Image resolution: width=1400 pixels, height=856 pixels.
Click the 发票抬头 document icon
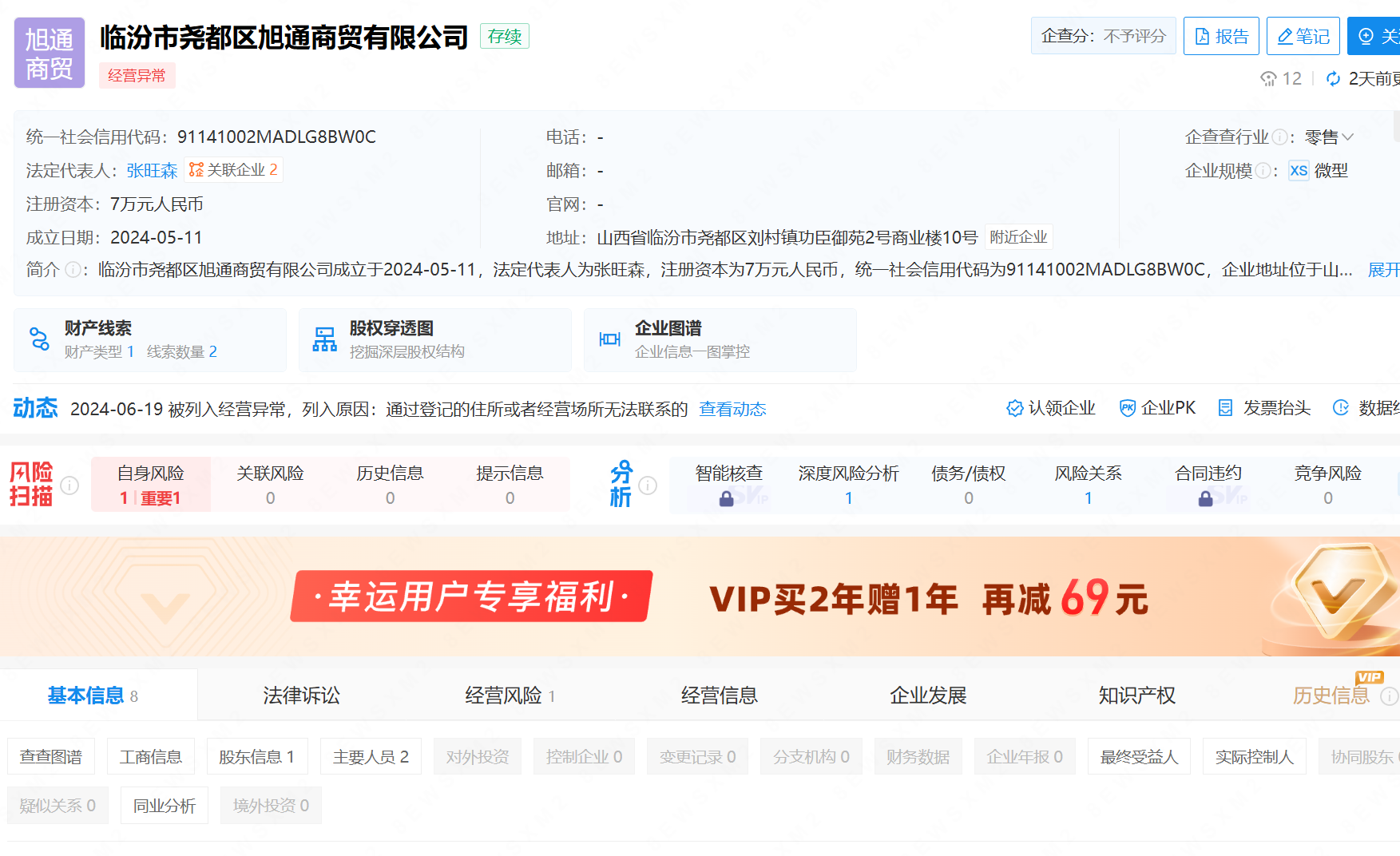tap(1225, 409)
